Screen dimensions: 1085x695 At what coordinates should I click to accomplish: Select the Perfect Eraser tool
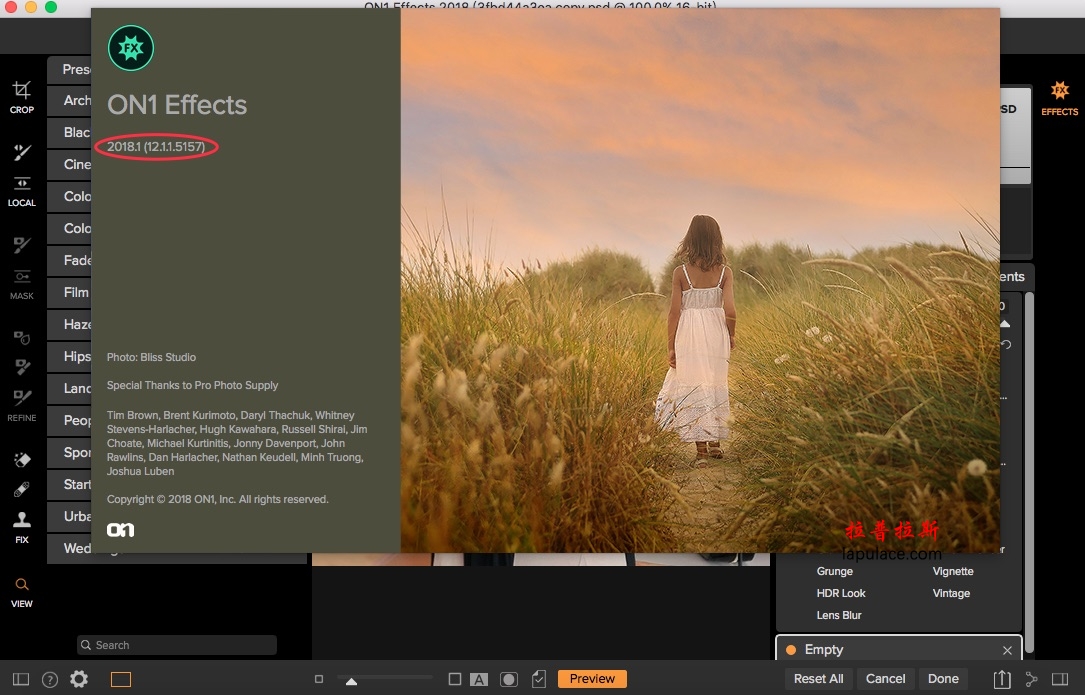coord(21,460)
